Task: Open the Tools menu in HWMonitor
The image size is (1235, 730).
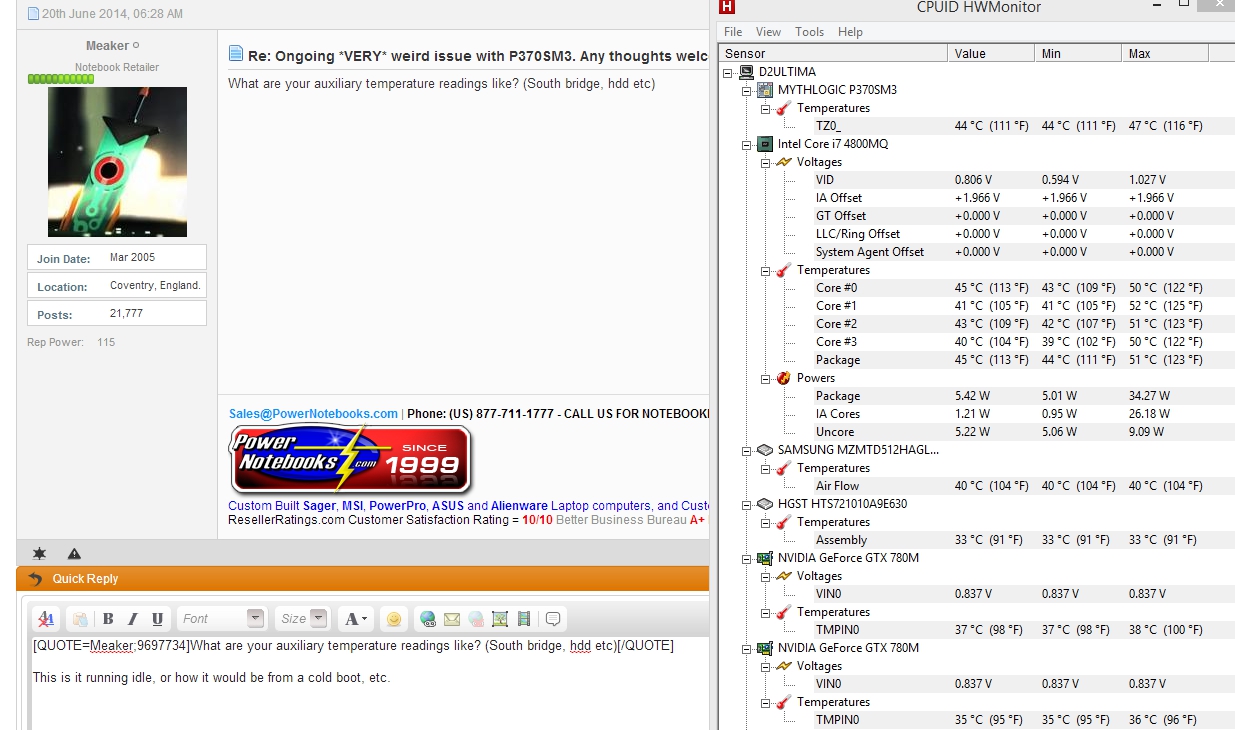Action: (x=810, y=32)
